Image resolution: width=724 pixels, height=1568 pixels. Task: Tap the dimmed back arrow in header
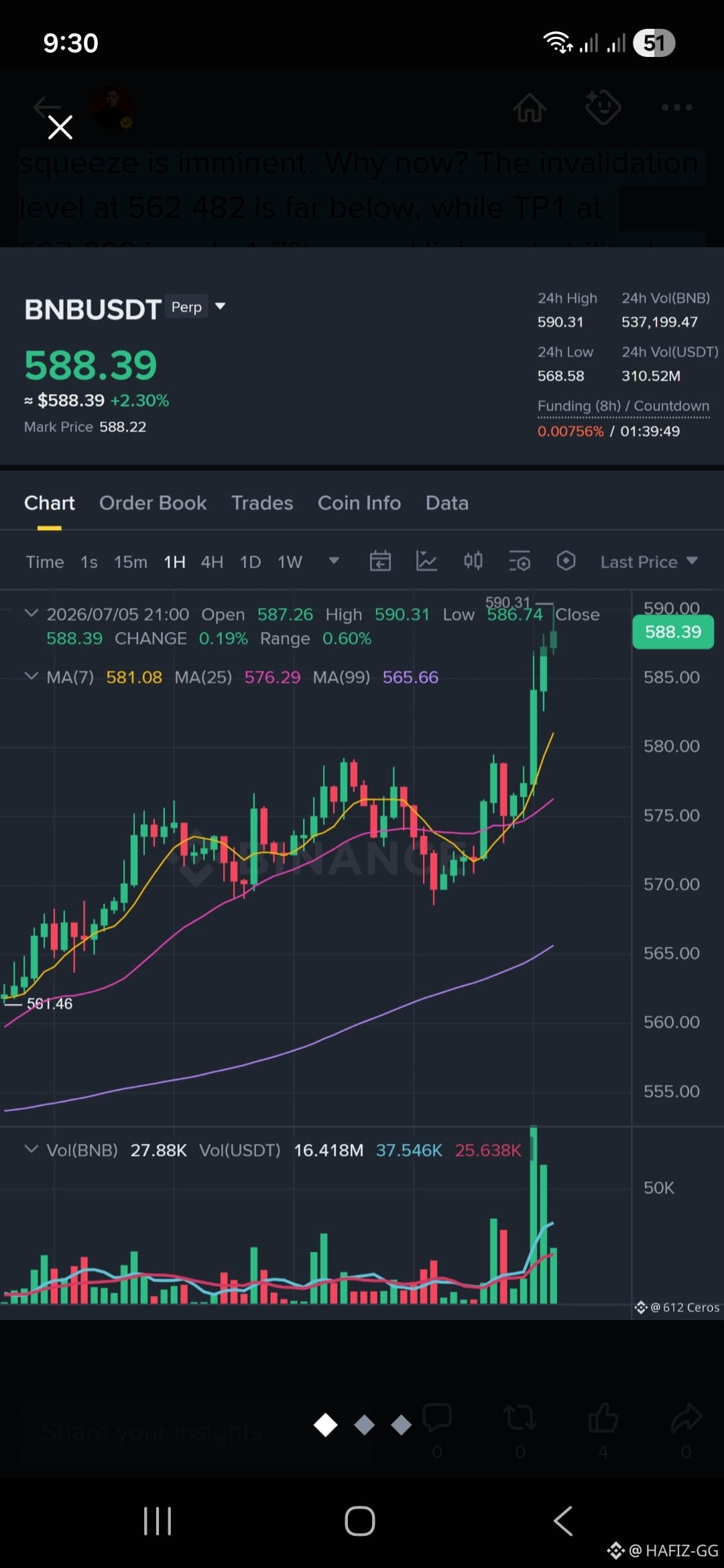click(x=46, y=107)
